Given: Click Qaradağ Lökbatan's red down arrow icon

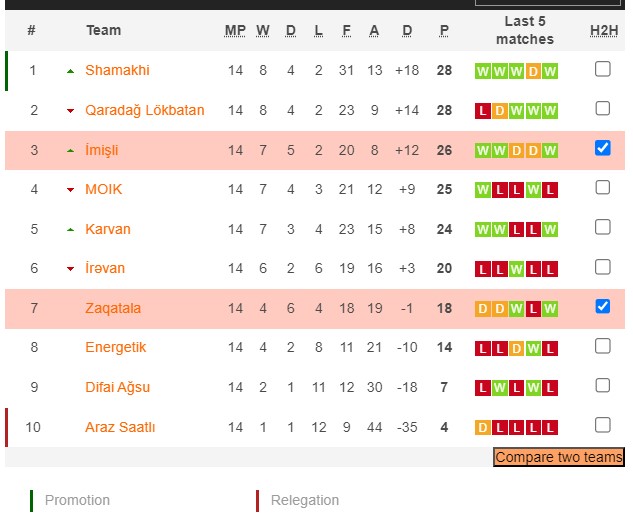Looking at the screenshot, I should pos(70,111).
